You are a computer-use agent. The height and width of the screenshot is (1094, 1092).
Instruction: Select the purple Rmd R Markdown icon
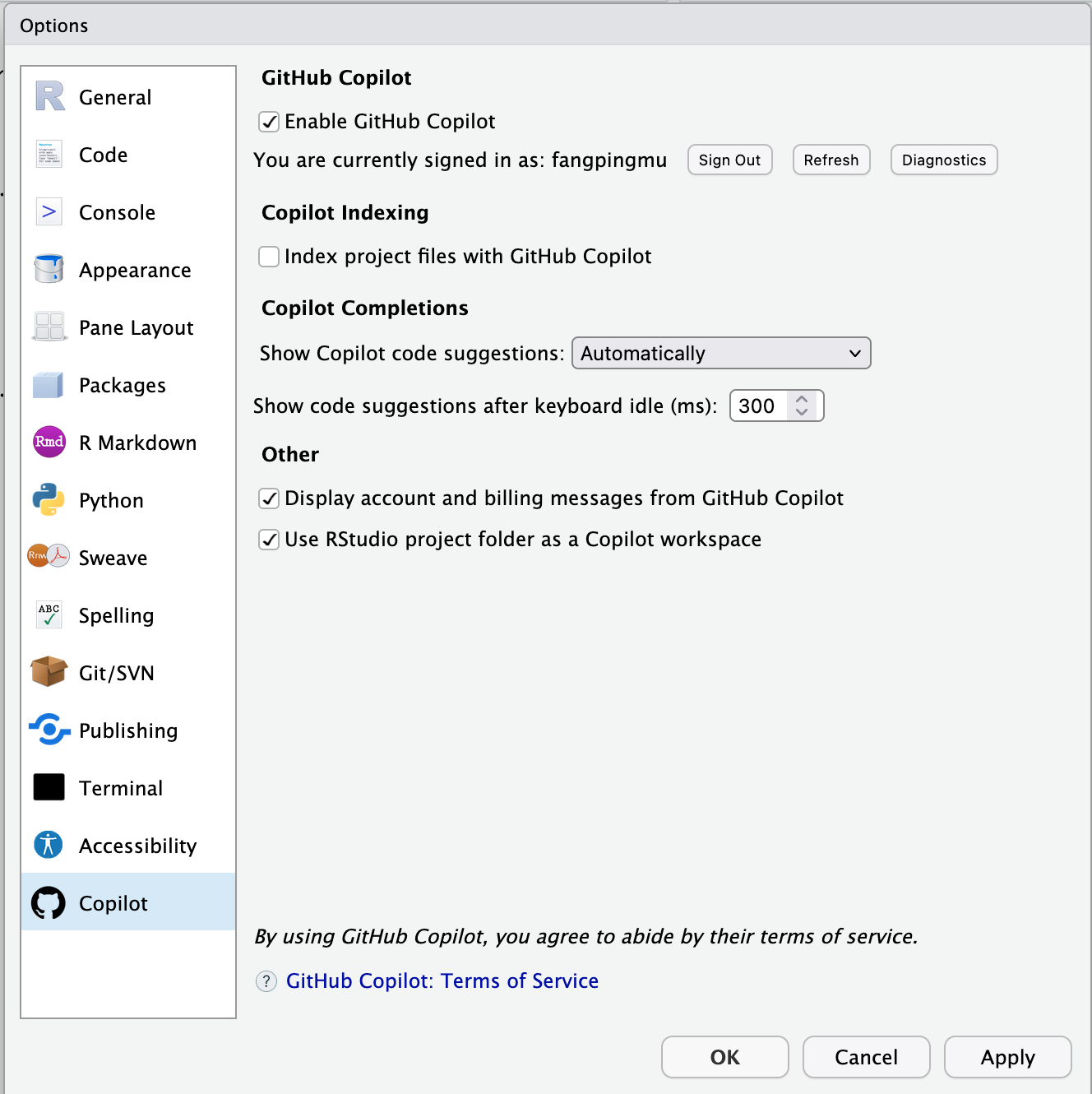point(49,443)
